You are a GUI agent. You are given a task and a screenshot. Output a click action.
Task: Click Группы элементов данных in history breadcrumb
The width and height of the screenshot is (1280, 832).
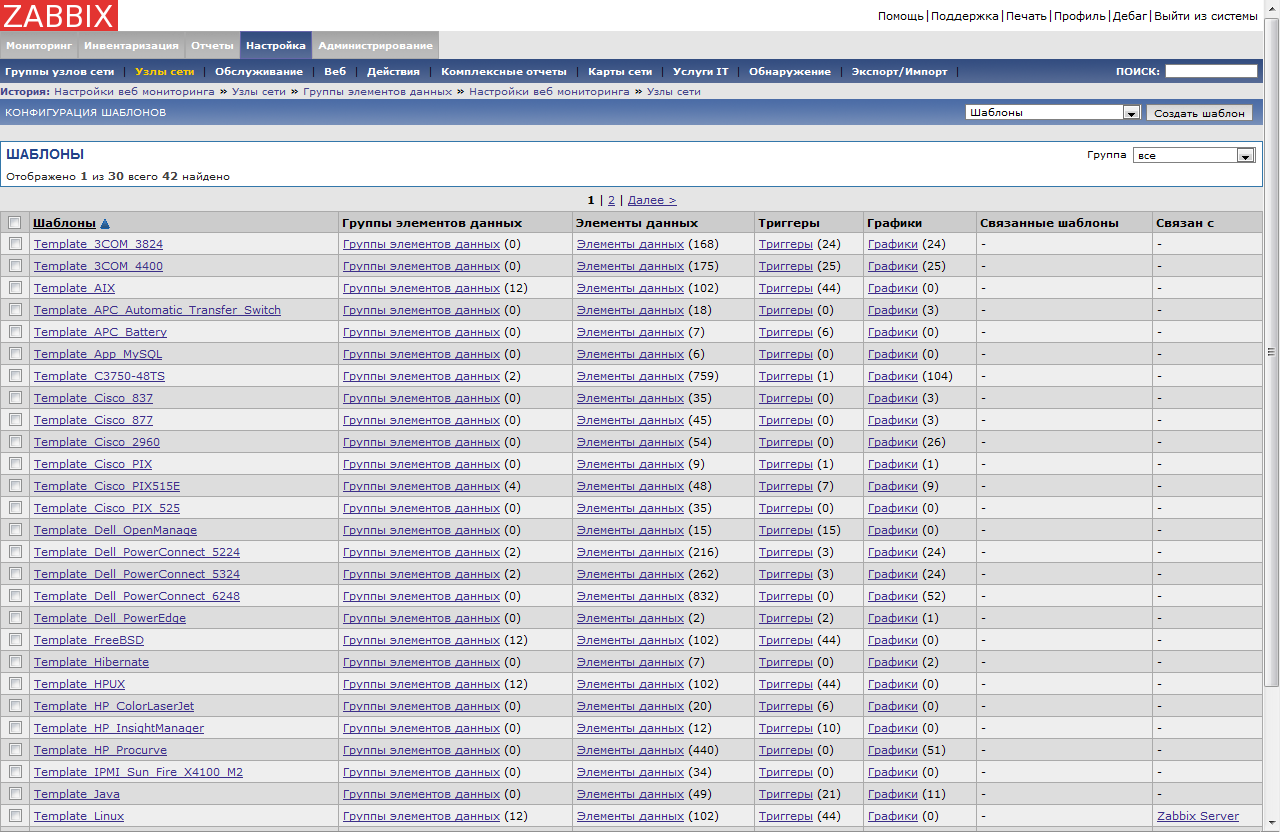click(377, 91)
